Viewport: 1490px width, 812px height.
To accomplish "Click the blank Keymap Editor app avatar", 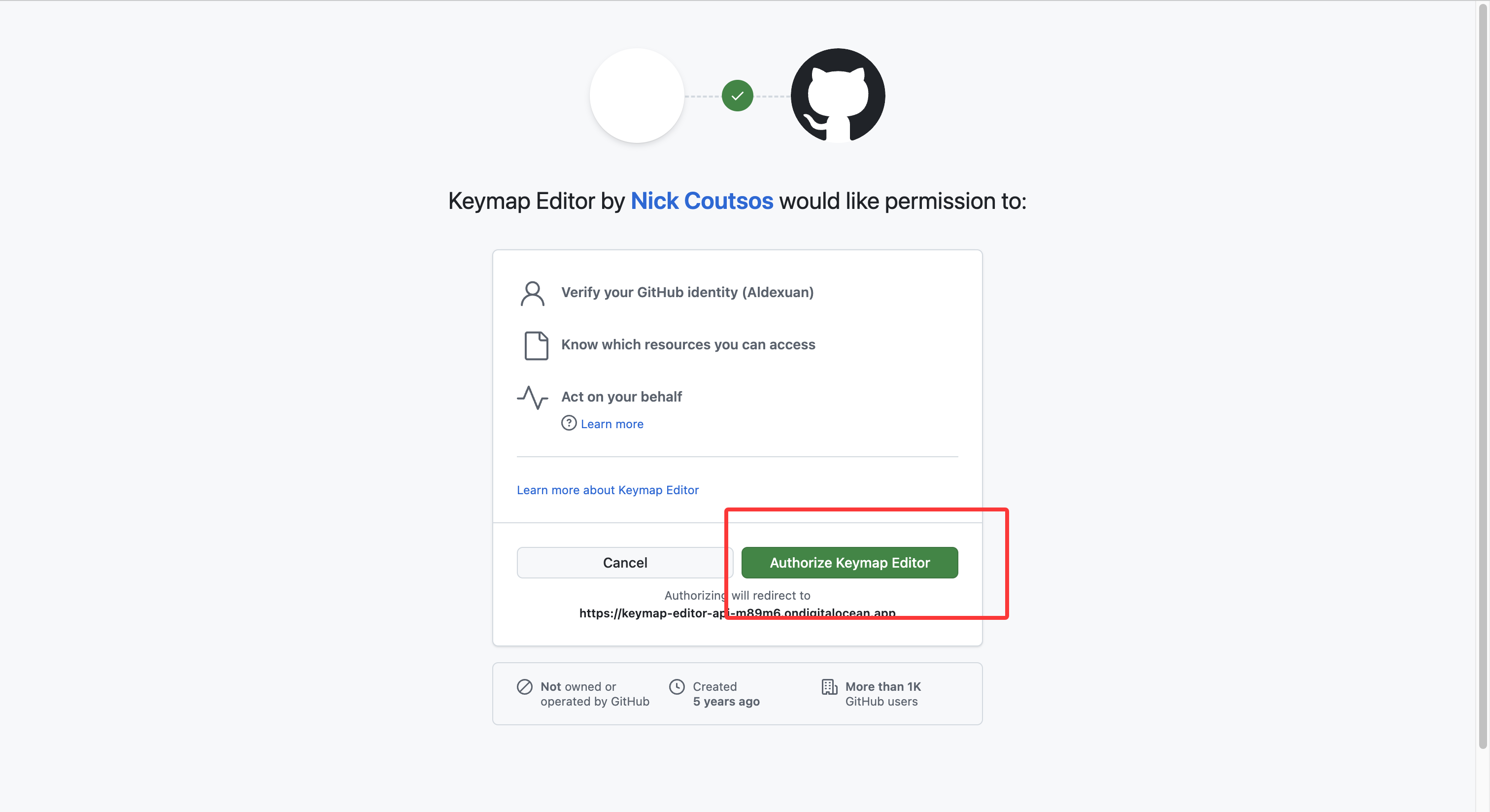I will click(x=636, y=96).
